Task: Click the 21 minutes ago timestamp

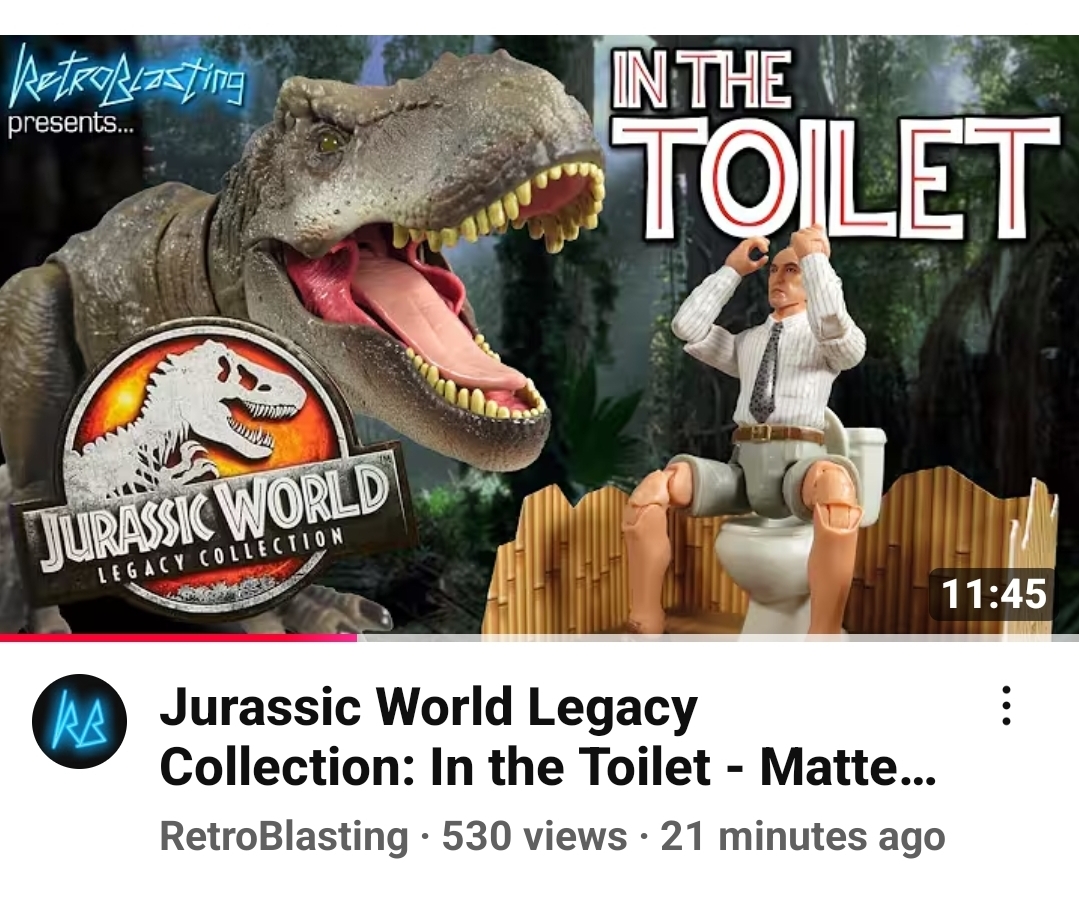Action: (x=802, y=837)
